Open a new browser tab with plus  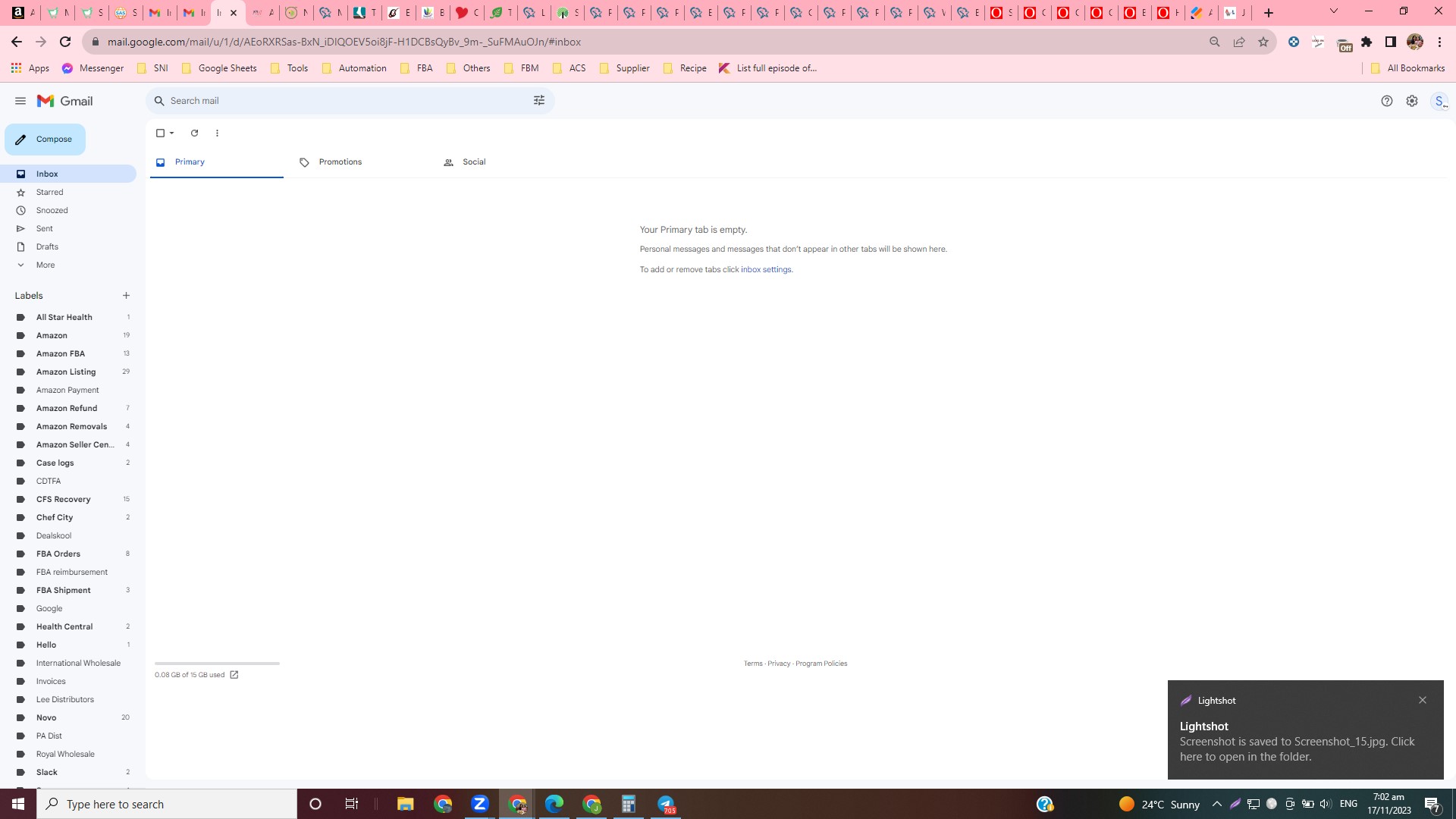[x=1269, y=13]
